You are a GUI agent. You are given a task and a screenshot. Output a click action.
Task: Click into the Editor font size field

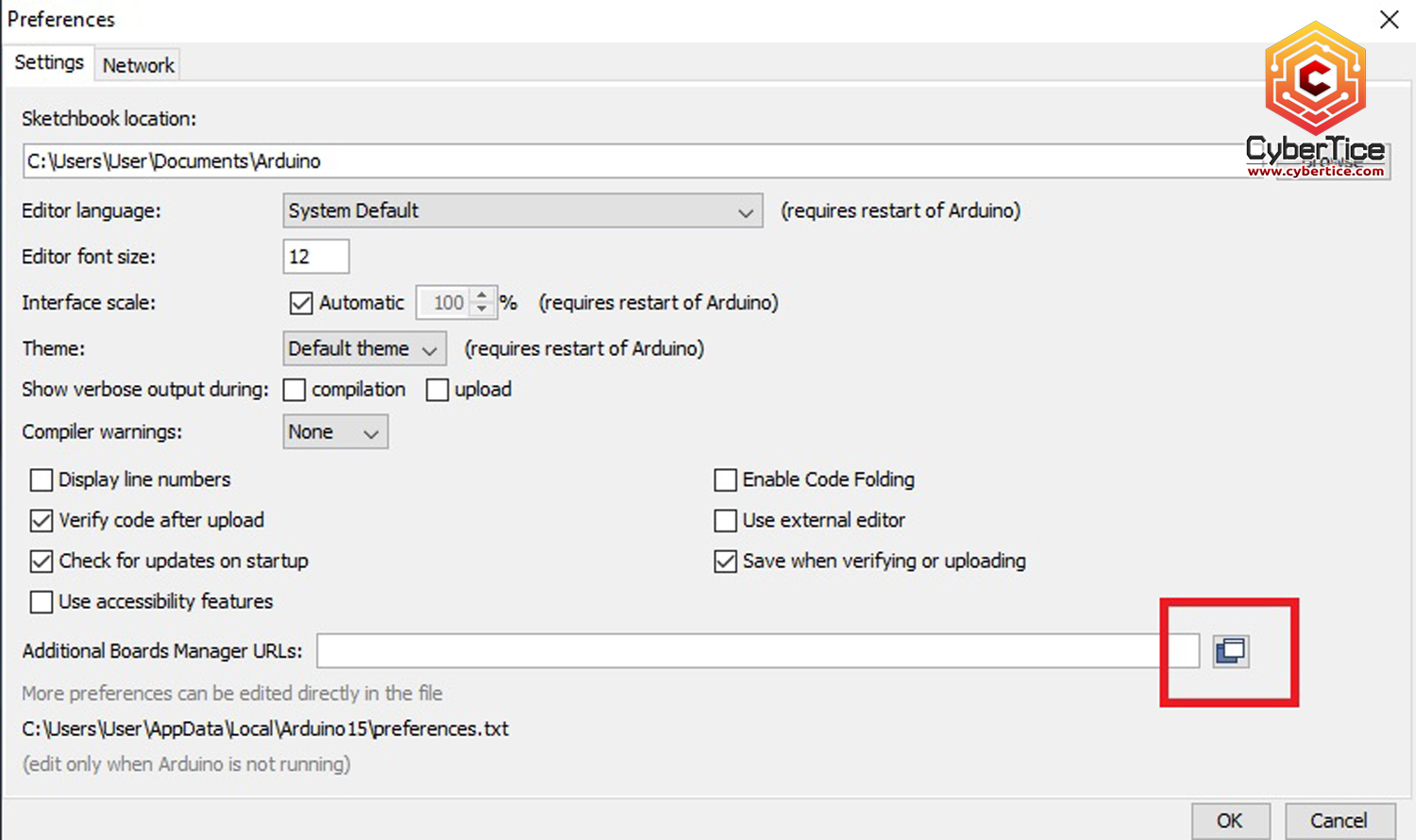[x=315, y=257]
